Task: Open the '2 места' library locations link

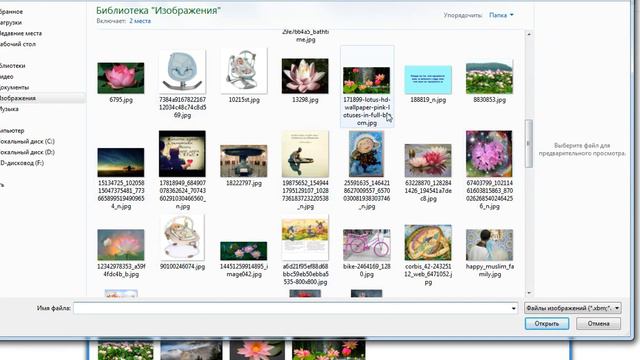Action: 140,21
